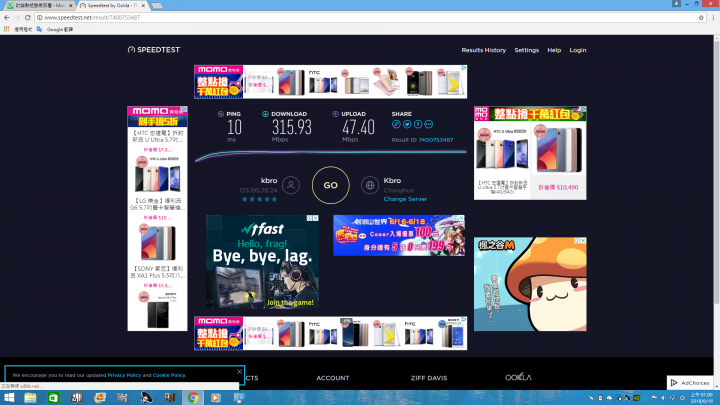The image size is (720, 405).
Task: Click the 47.40 upload speed value
Action: (358, 127)
